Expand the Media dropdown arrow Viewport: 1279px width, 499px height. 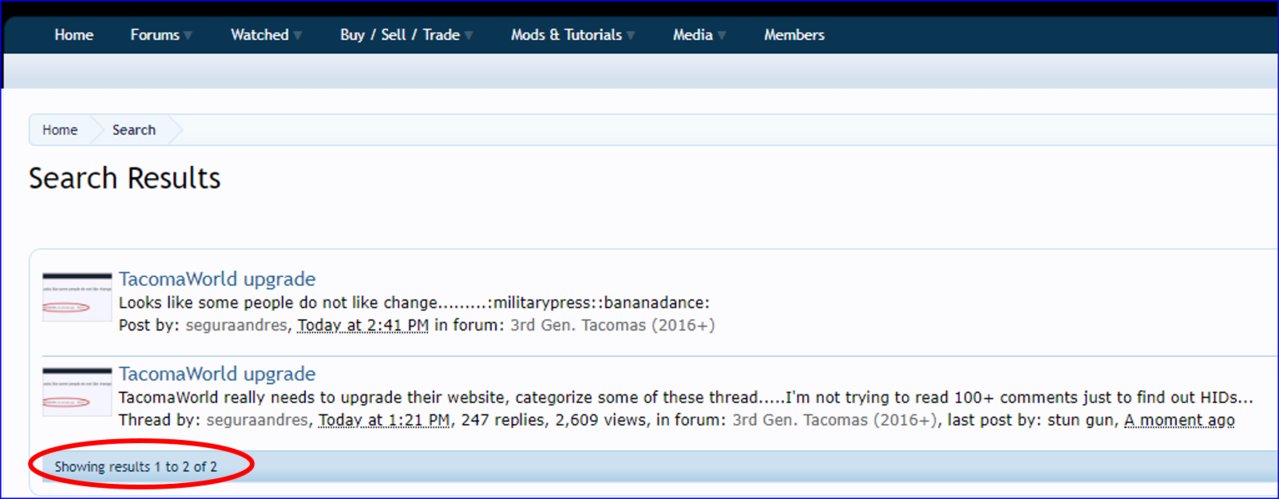[721, 36]
